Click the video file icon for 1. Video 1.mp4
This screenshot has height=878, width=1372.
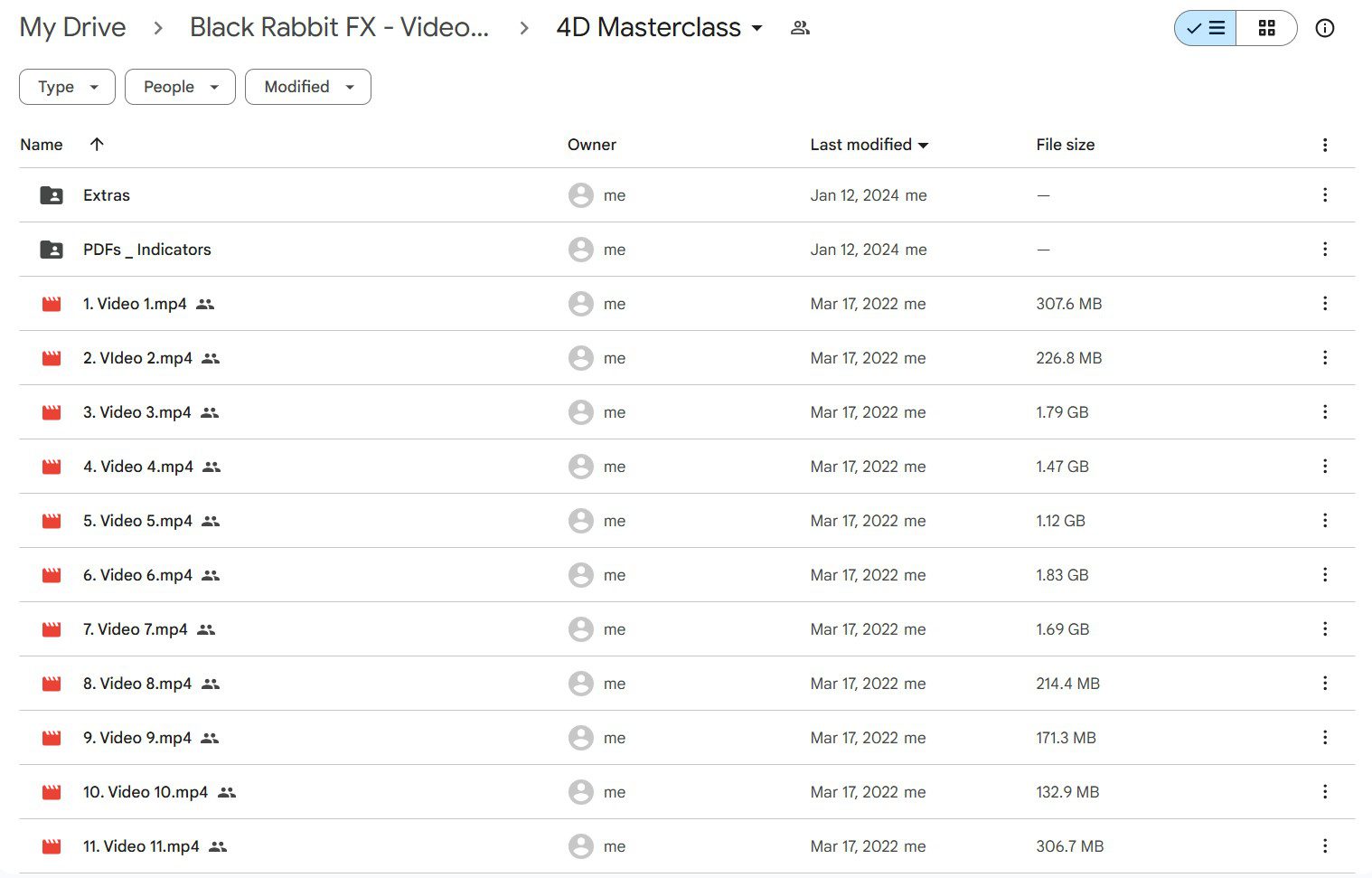tap(52, 304)
